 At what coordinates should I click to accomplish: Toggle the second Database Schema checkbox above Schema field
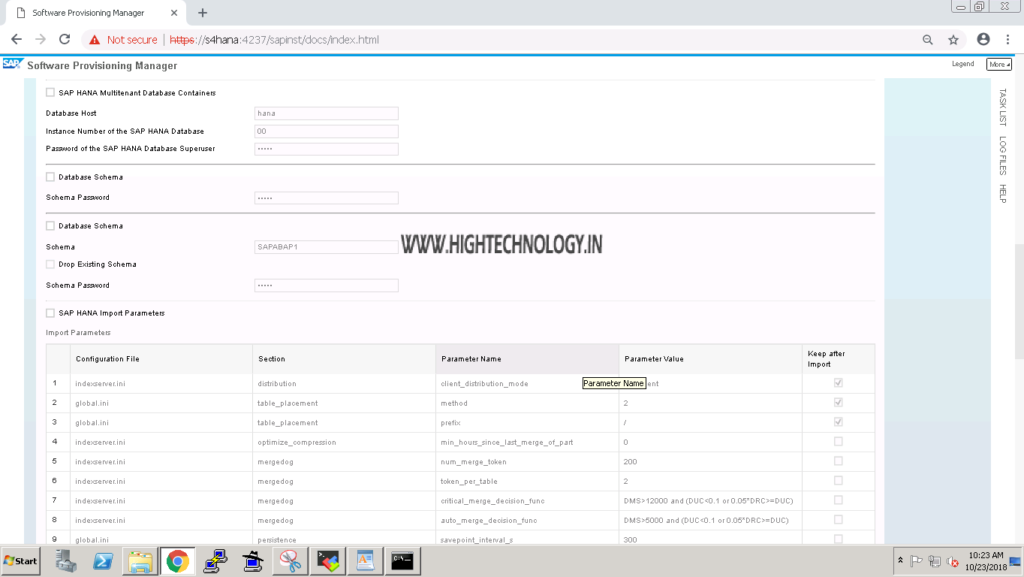[50, 226]
